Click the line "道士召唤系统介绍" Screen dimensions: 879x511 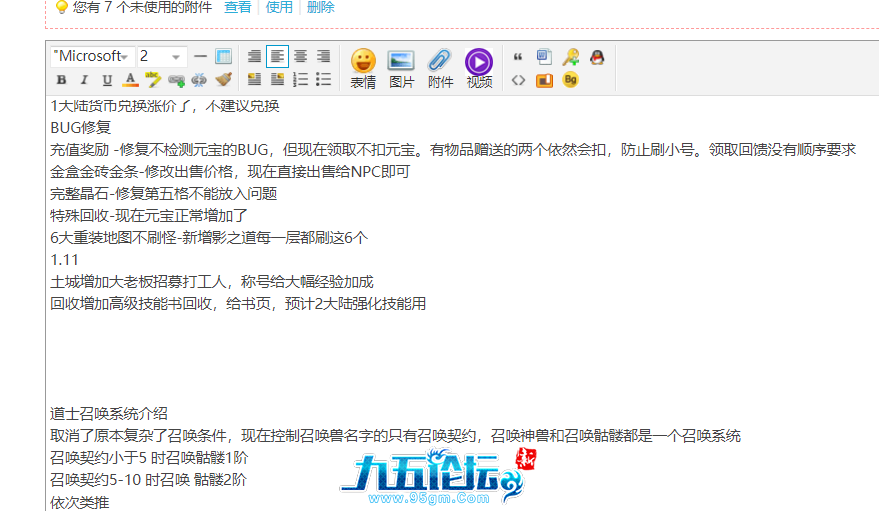(109, 414)
